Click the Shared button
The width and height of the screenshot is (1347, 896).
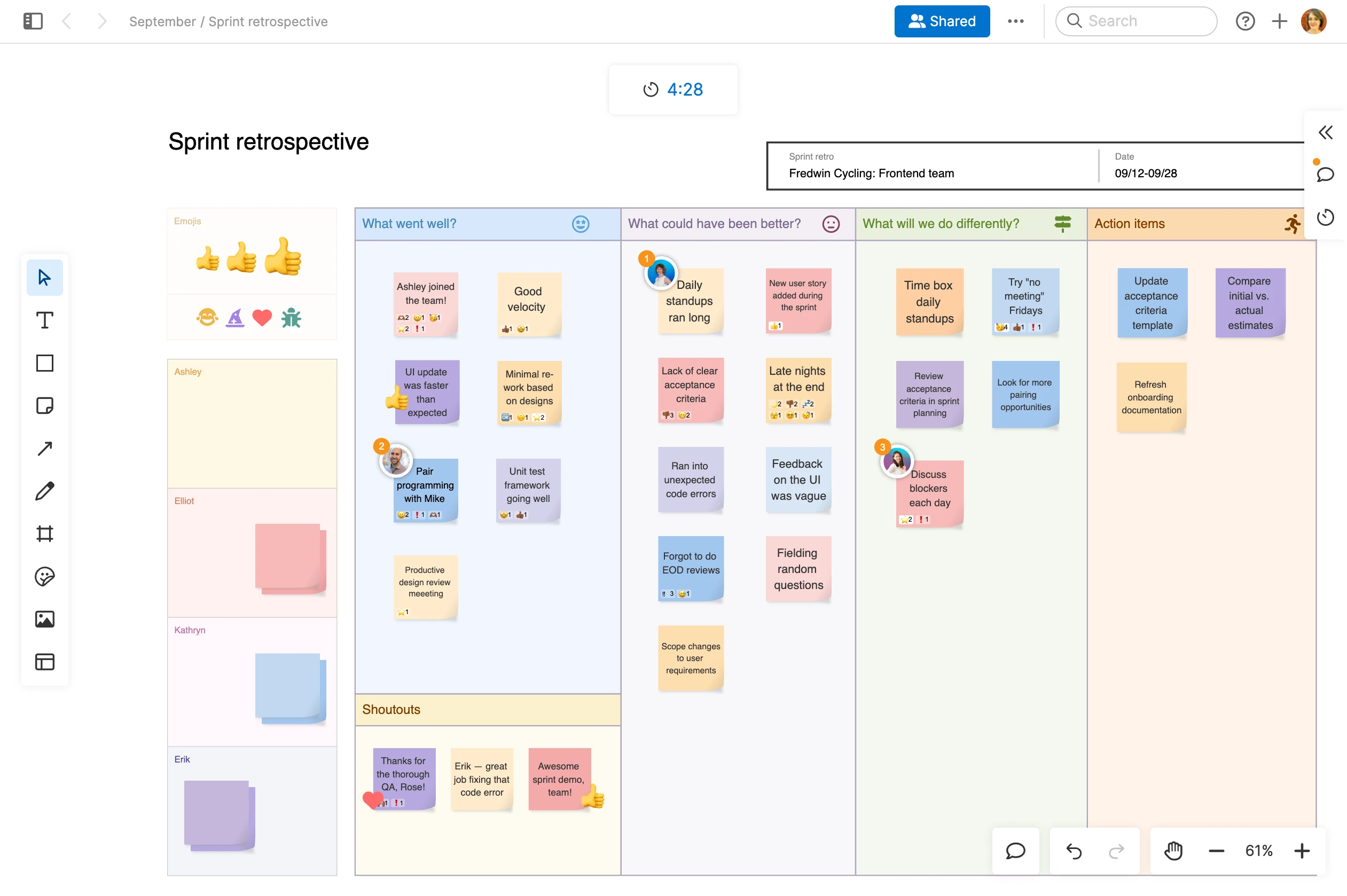(941, 22)
